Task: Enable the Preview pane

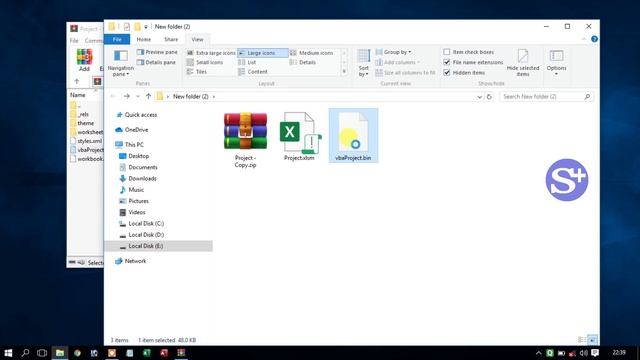Action: pyautogui.click(x=157, y=52)
